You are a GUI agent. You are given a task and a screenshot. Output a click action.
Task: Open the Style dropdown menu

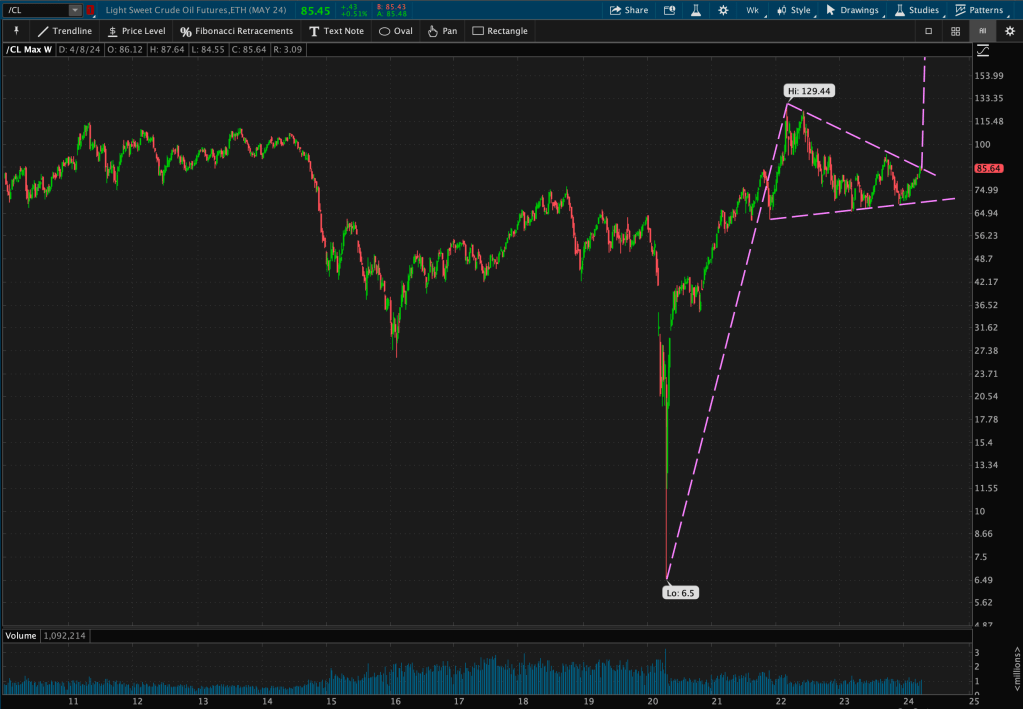point(794,10)
